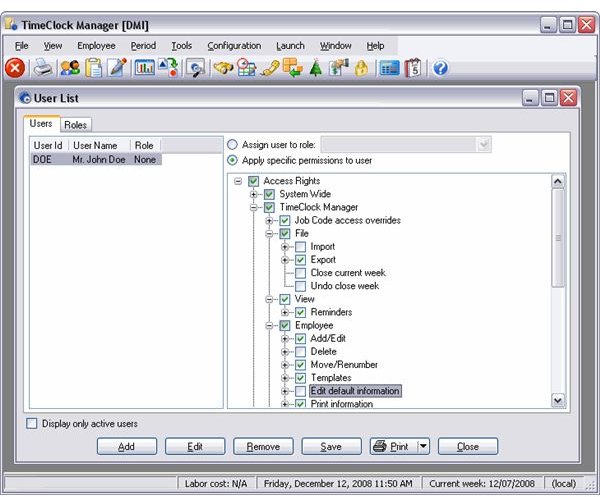Toggle the Display only active users checkbox

click(32, 424)
